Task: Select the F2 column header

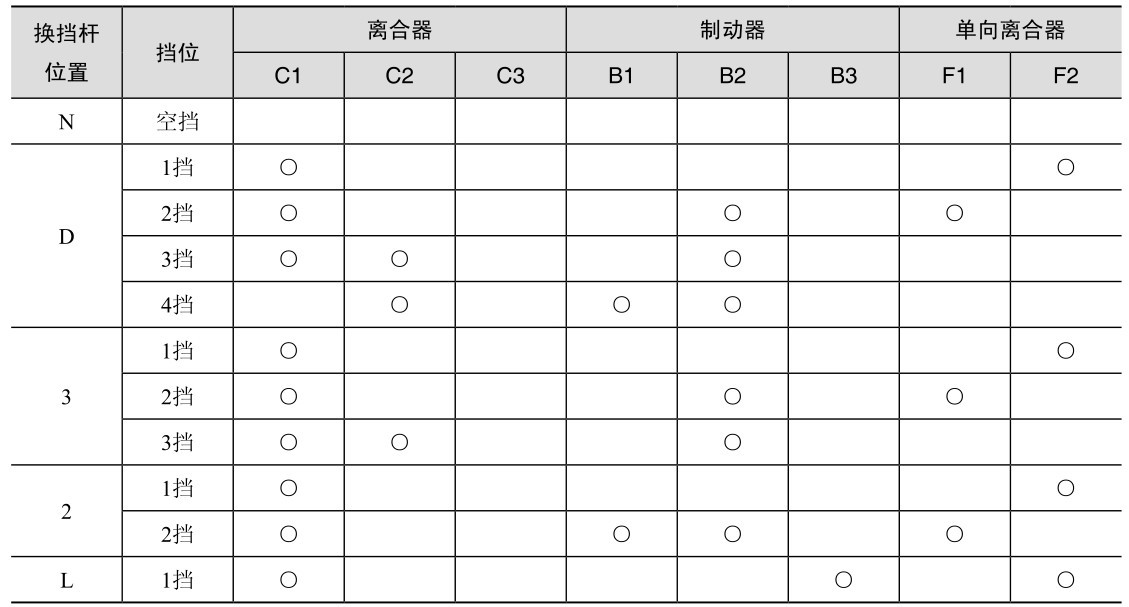Action: point(1065,76)
